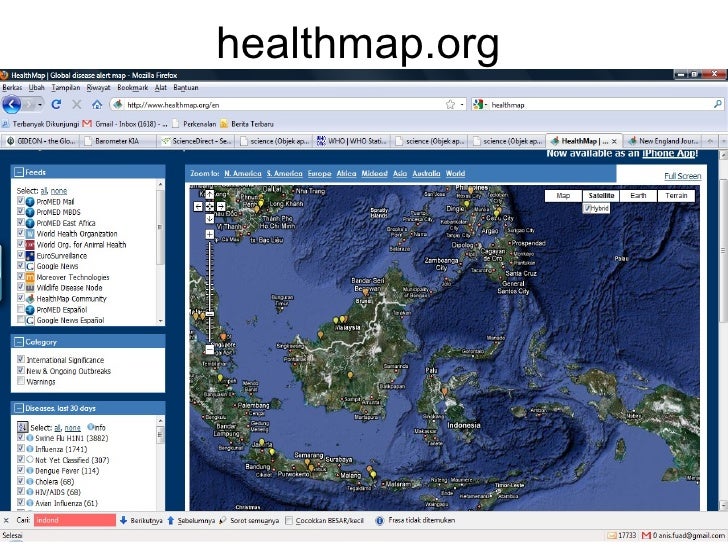Screen dimensions: 728x546
Task: Switch to the New England Journal tab
Action: [663, 141]
